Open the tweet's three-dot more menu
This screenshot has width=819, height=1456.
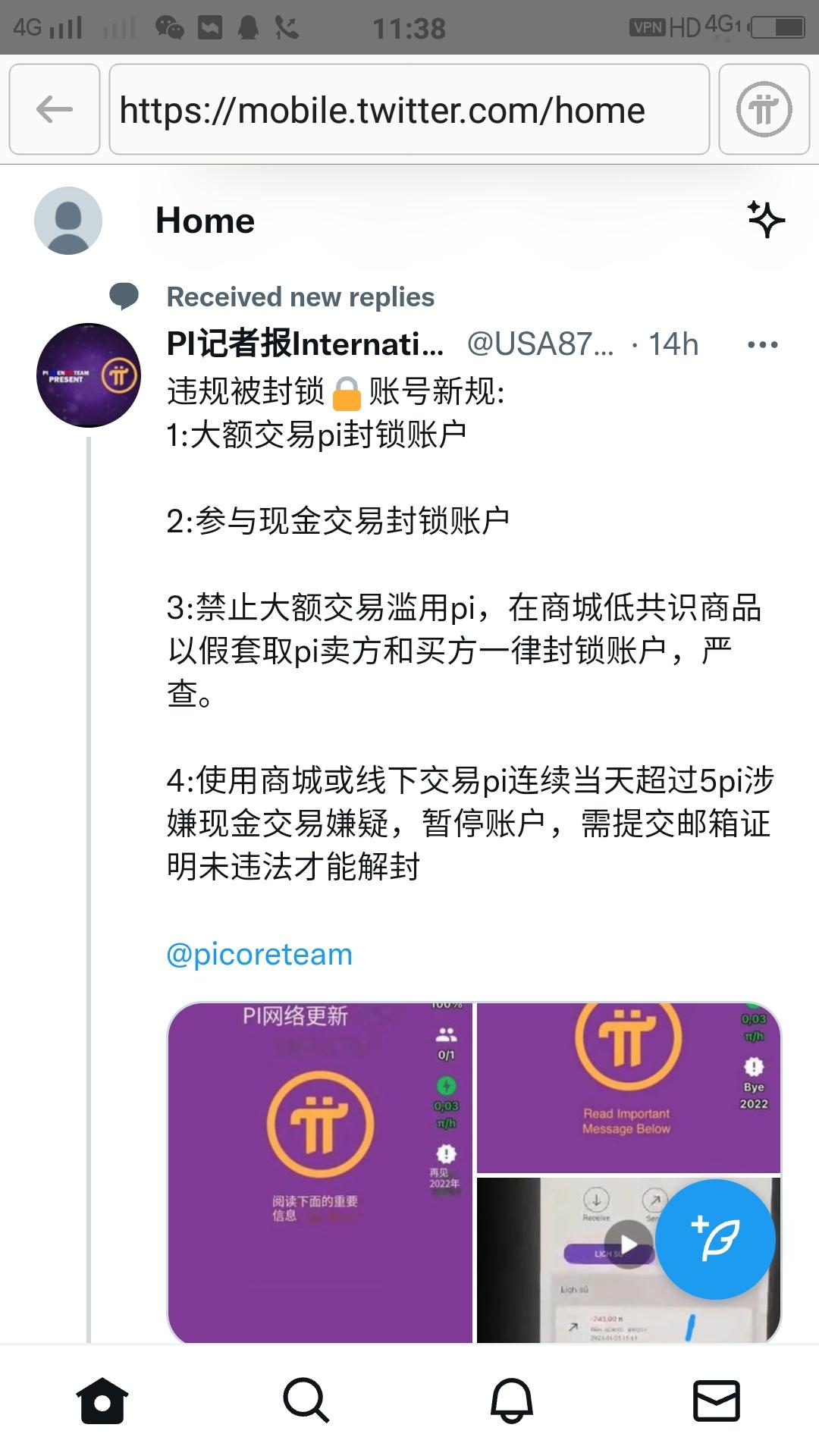click(x=762, y=345)
